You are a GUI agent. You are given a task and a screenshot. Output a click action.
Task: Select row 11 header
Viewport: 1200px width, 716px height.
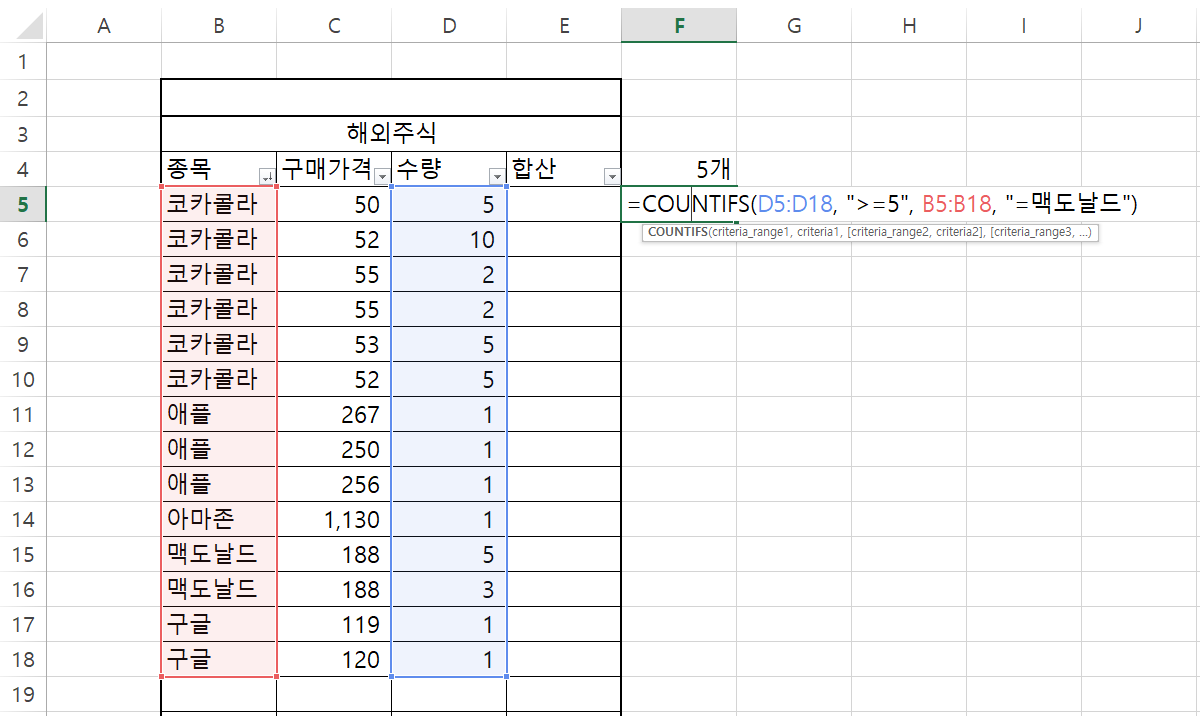pos(23,414)
